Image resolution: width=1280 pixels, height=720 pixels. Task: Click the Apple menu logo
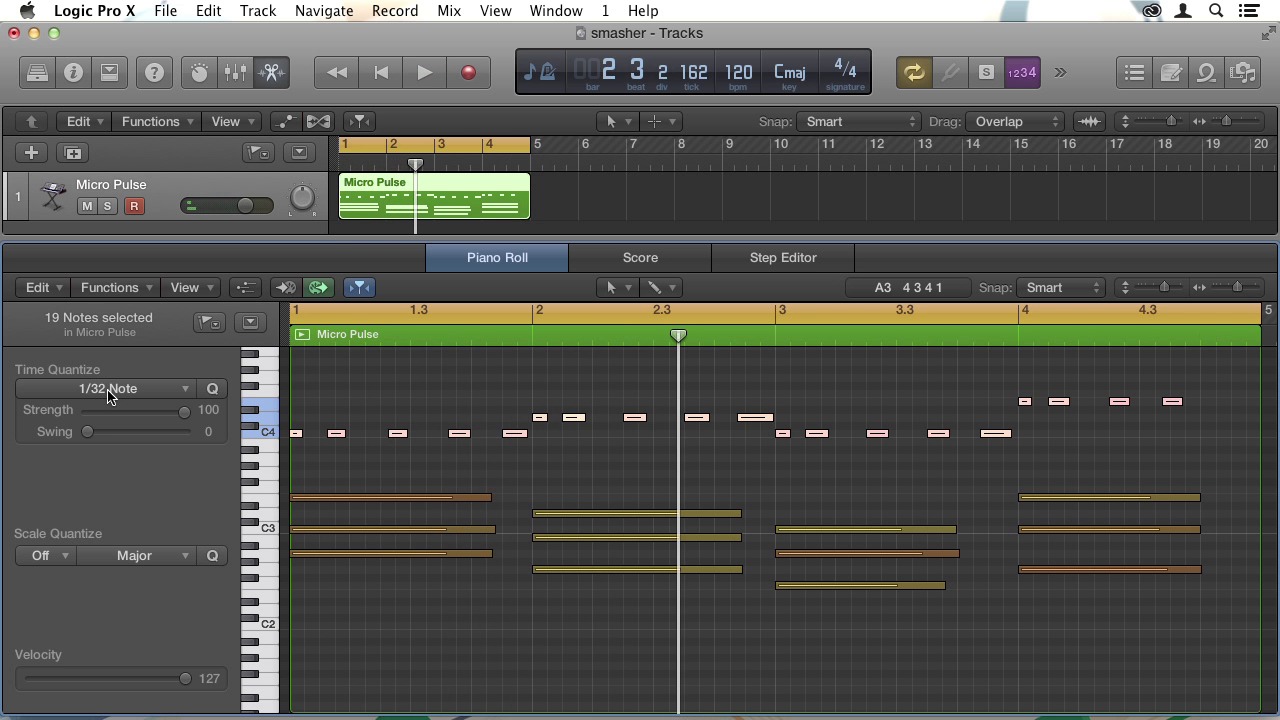click(x=27, y=11)
